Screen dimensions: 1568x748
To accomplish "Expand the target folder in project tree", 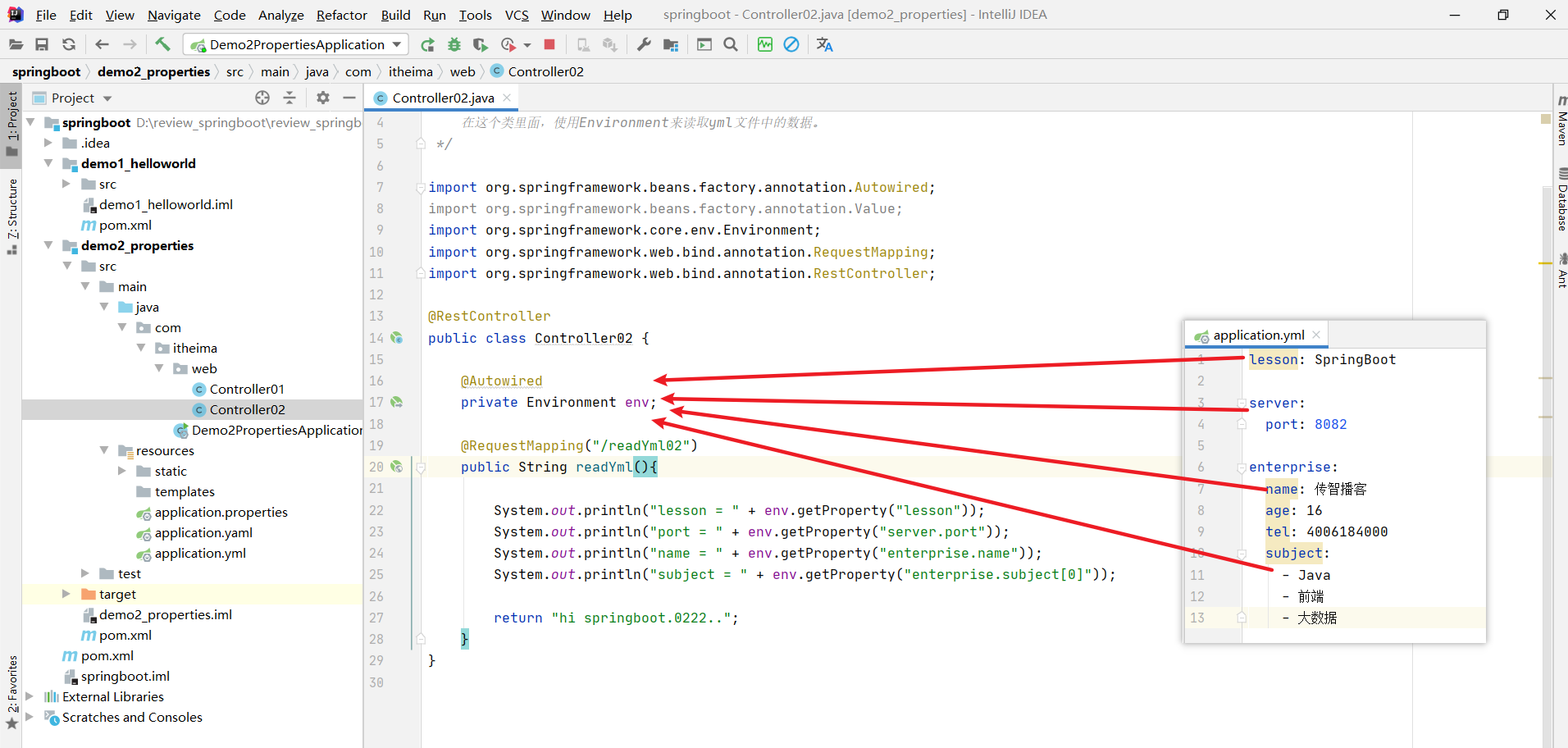I will pyautogui.click(x=66, y=594).
